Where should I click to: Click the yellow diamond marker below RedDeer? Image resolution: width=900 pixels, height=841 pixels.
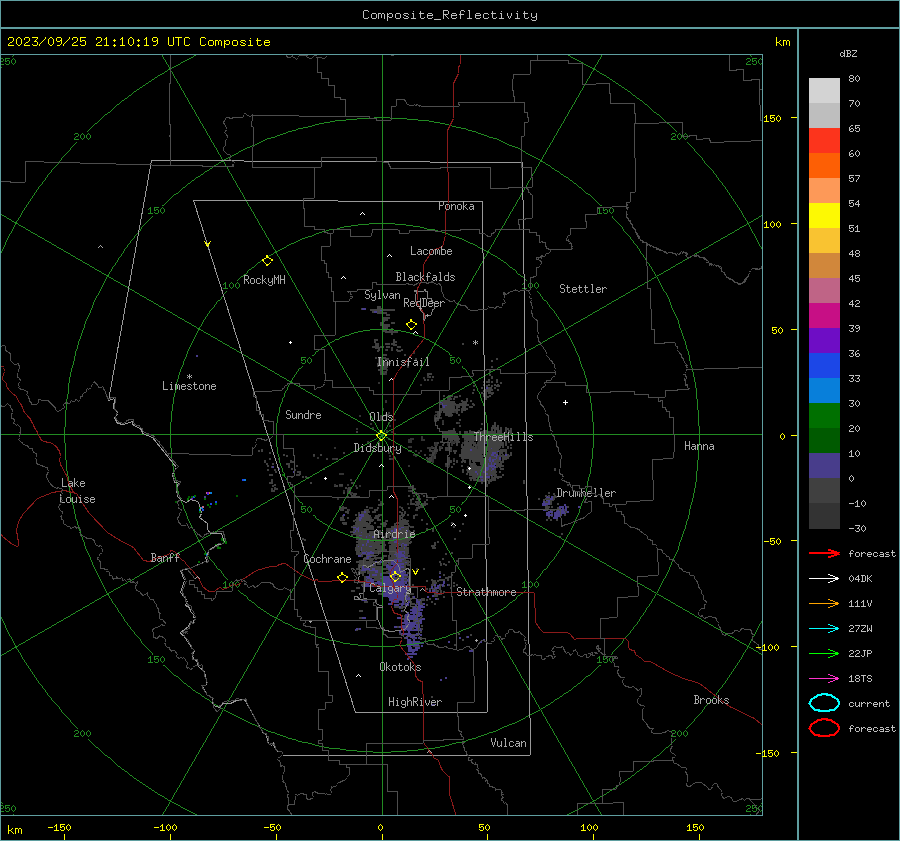click(411, 325)
